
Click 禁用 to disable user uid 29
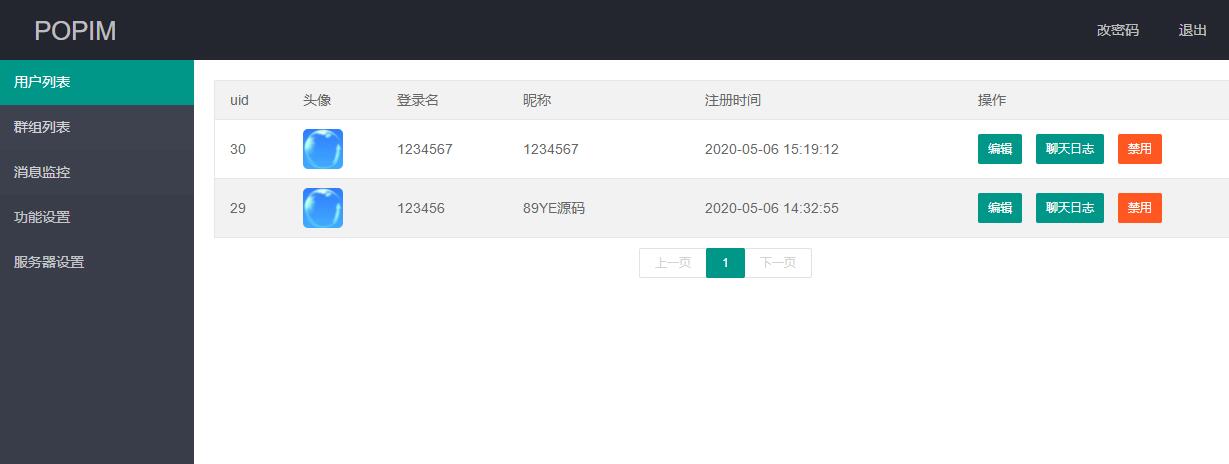coord(1139,208)
